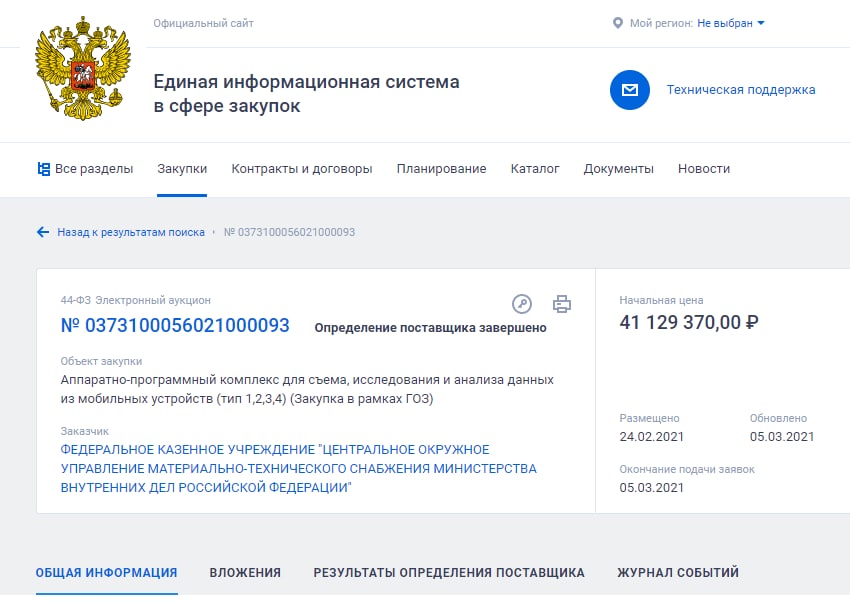Screen dimensions: 850x606
Task: Open Техническая поддержка link
Action: 740,90
